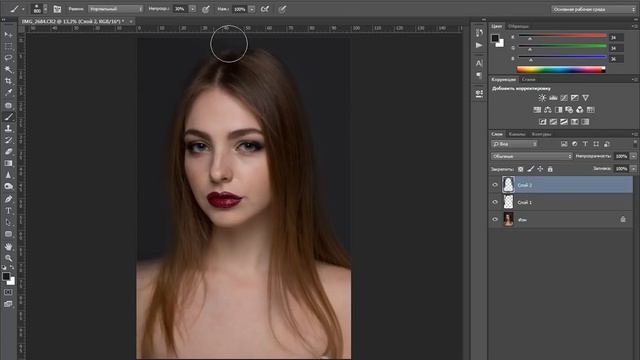Select the Gradient tool
640x360 pixels.
tap(8, 163)
